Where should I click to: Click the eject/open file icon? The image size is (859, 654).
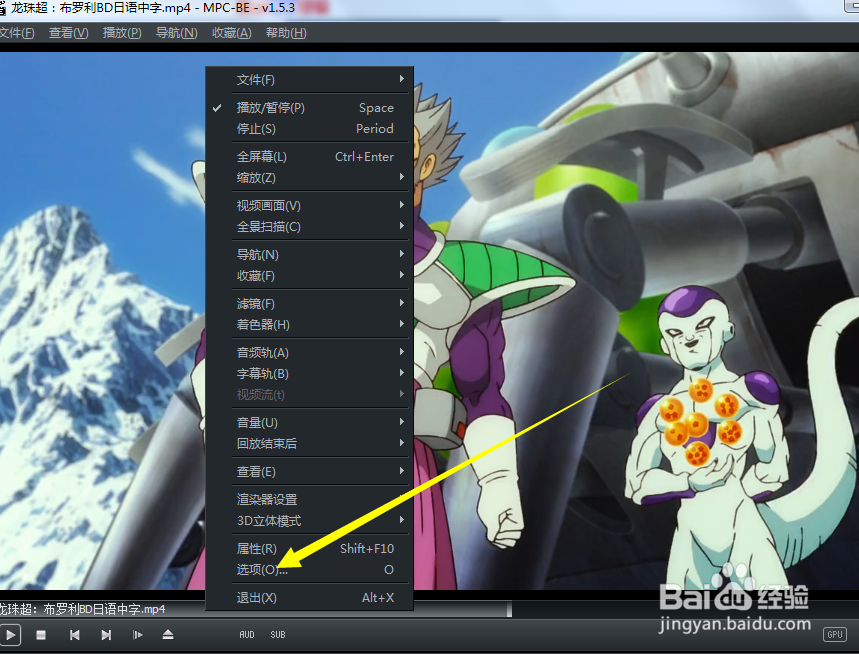point(168,635)
